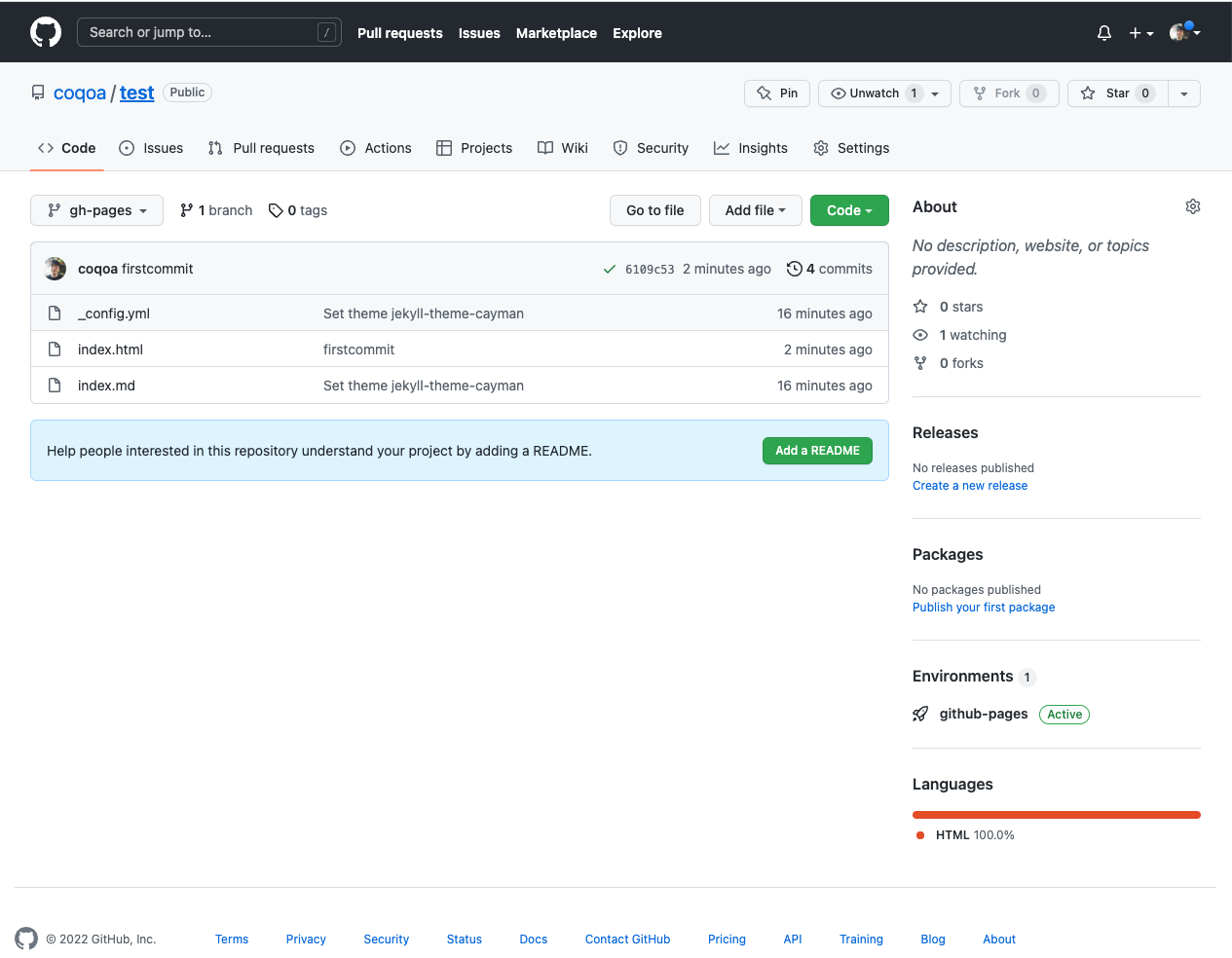Click Add a README button
The width and height of the screenshot is (1232, 958).
coord(817,451)
